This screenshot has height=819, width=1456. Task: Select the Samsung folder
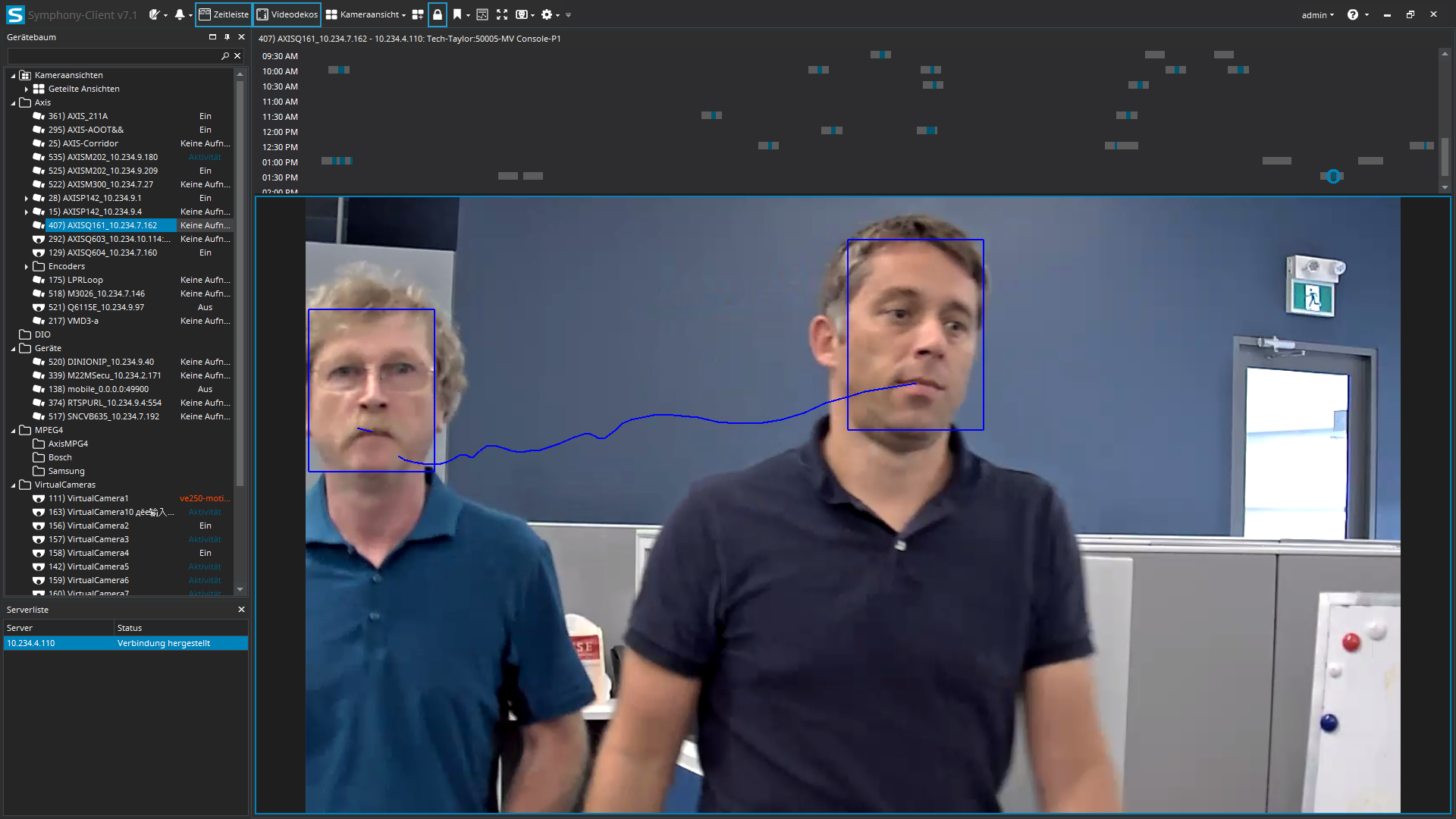coord(66,471)
